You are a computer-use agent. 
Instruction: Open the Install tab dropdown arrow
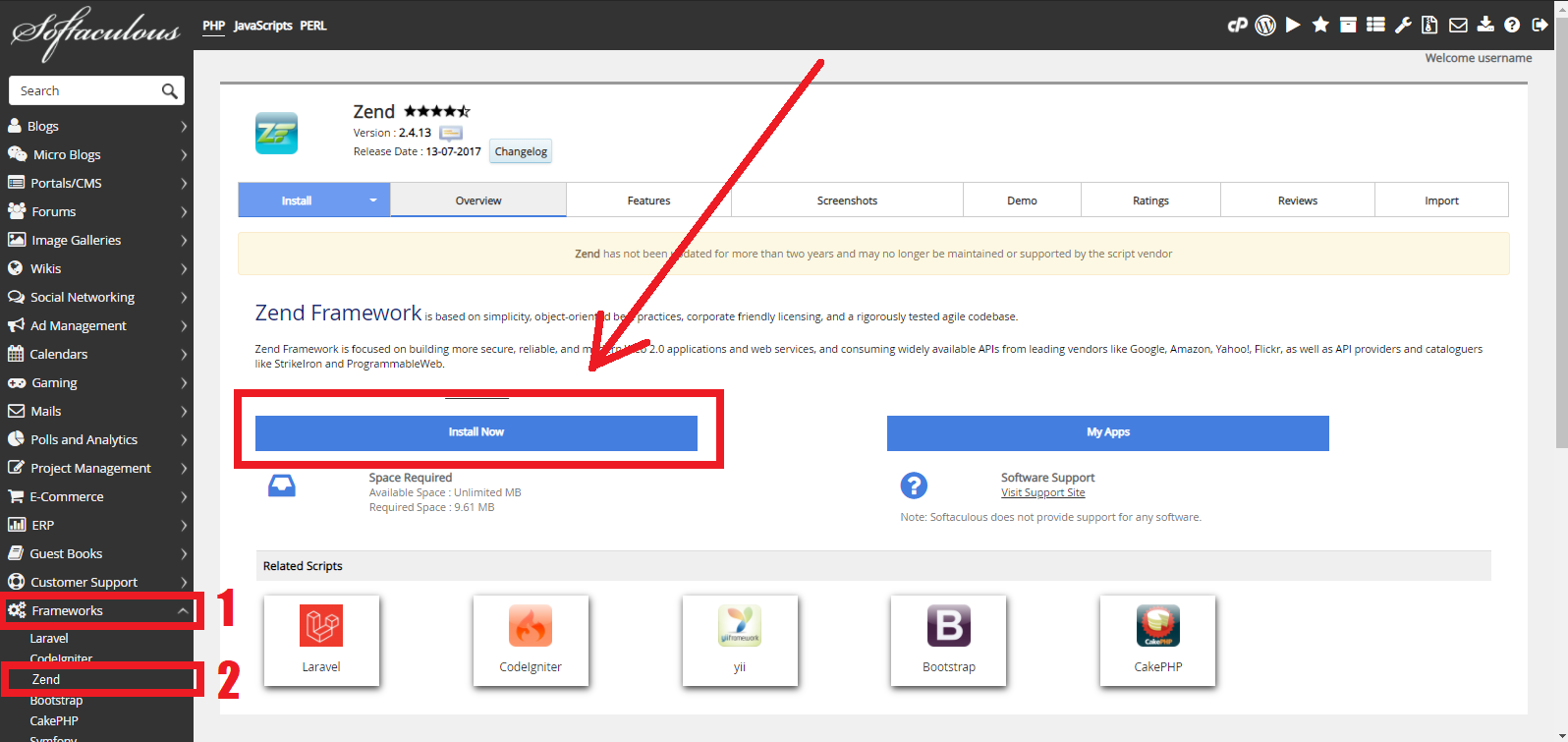point(373,200)
